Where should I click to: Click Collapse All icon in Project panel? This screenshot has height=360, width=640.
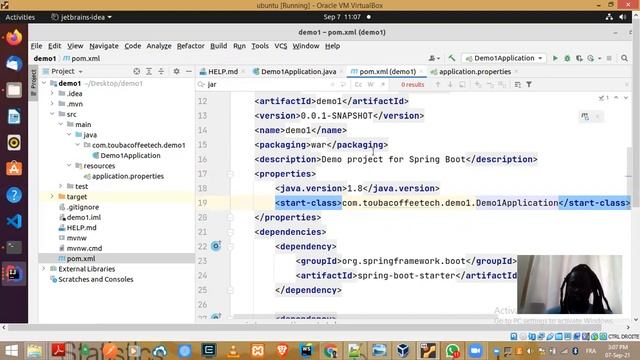coord(161,71)
